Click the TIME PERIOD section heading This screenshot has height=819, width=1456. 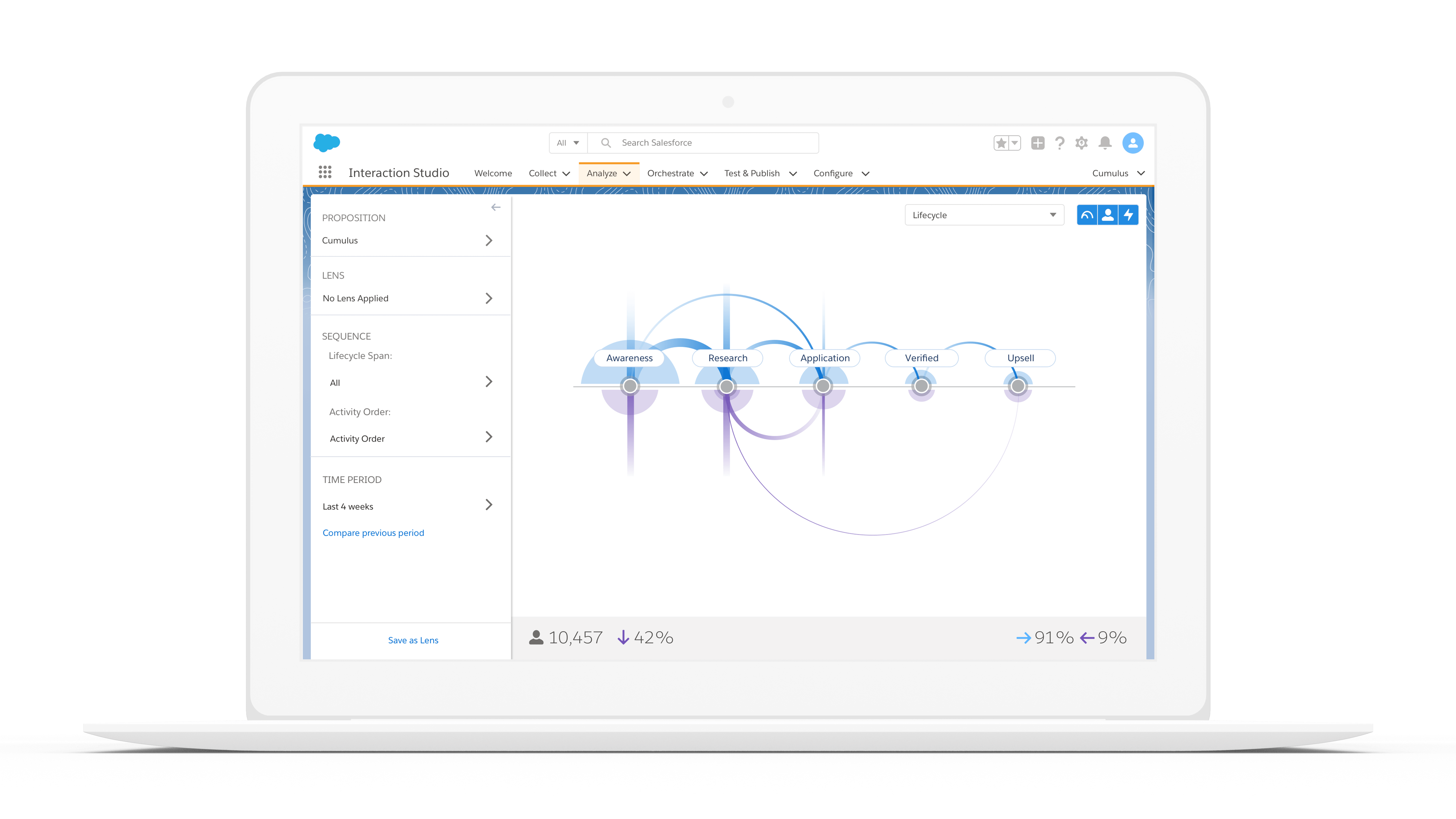352,479
